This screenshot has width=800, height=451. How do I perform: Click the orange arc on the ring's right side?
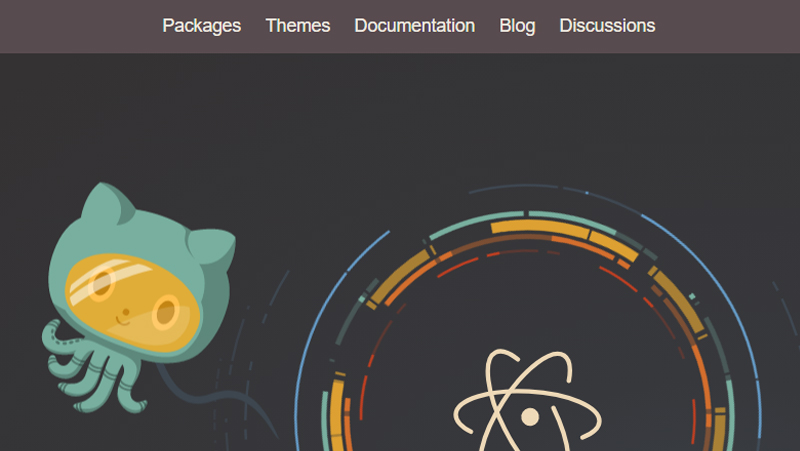[703, 378]
